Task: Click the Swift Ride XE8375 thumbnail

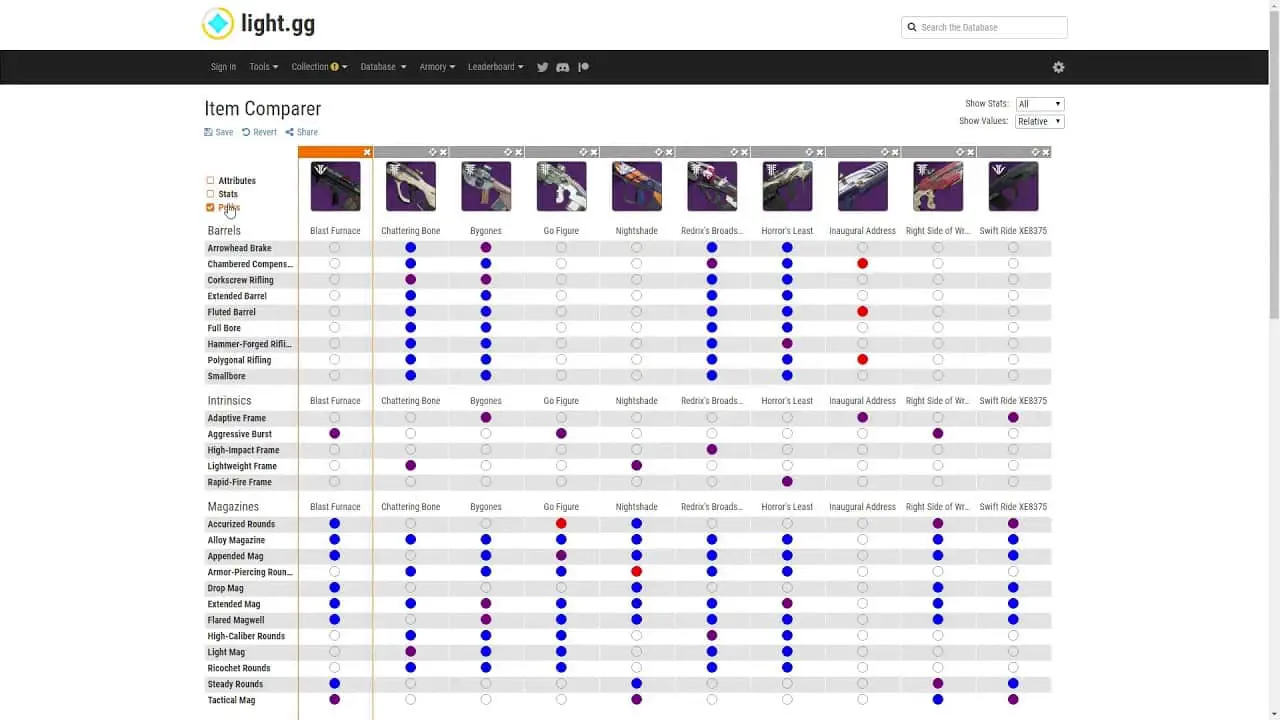Action: 1013,186
